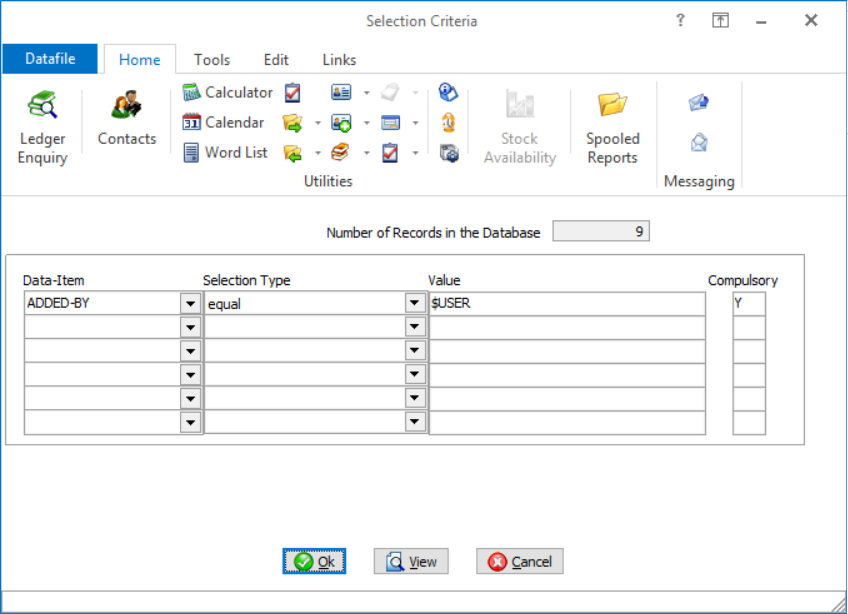Click the second row Compulsory field

click(x=749, y=327)
